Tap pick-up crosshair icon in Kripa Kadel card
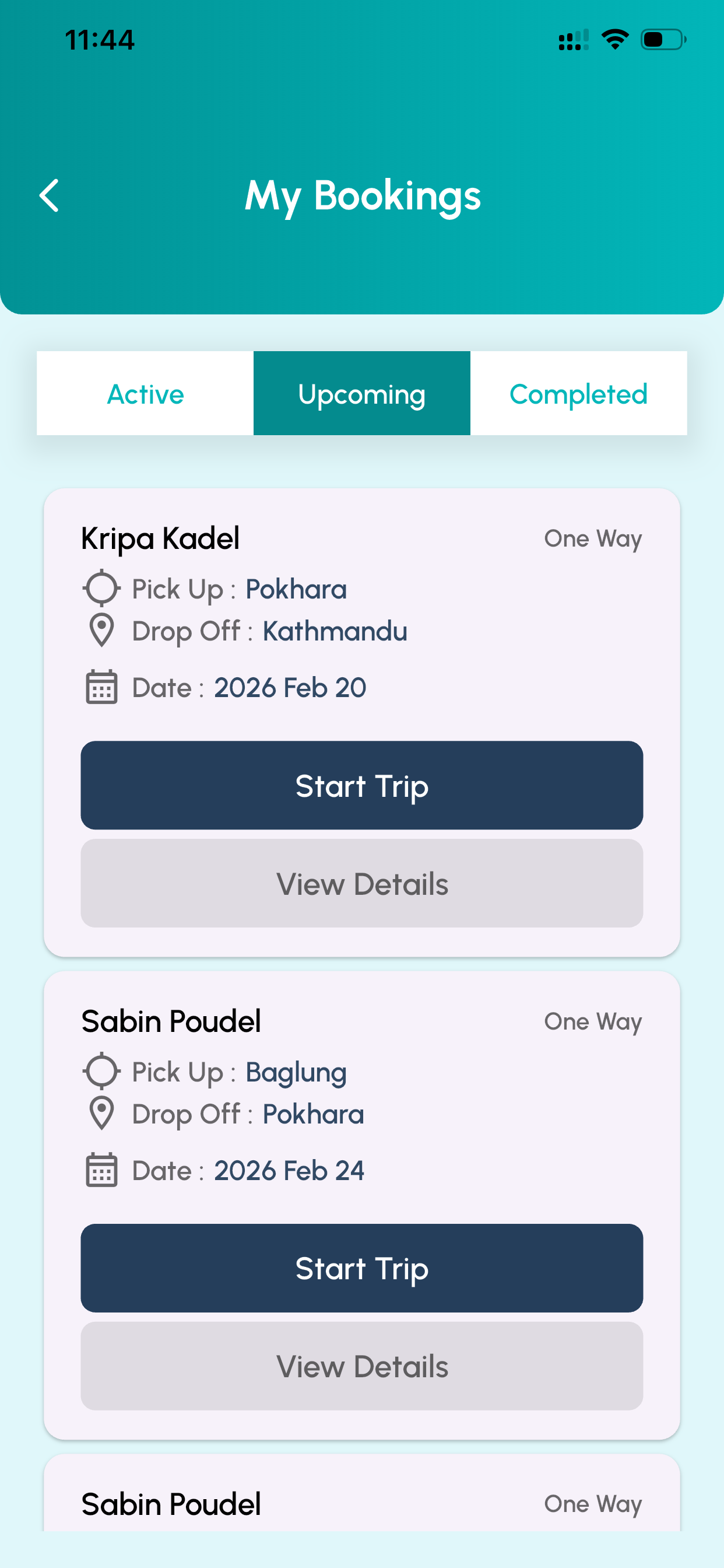Screen dimensions: 724x1568 click(x=101, y=588)
